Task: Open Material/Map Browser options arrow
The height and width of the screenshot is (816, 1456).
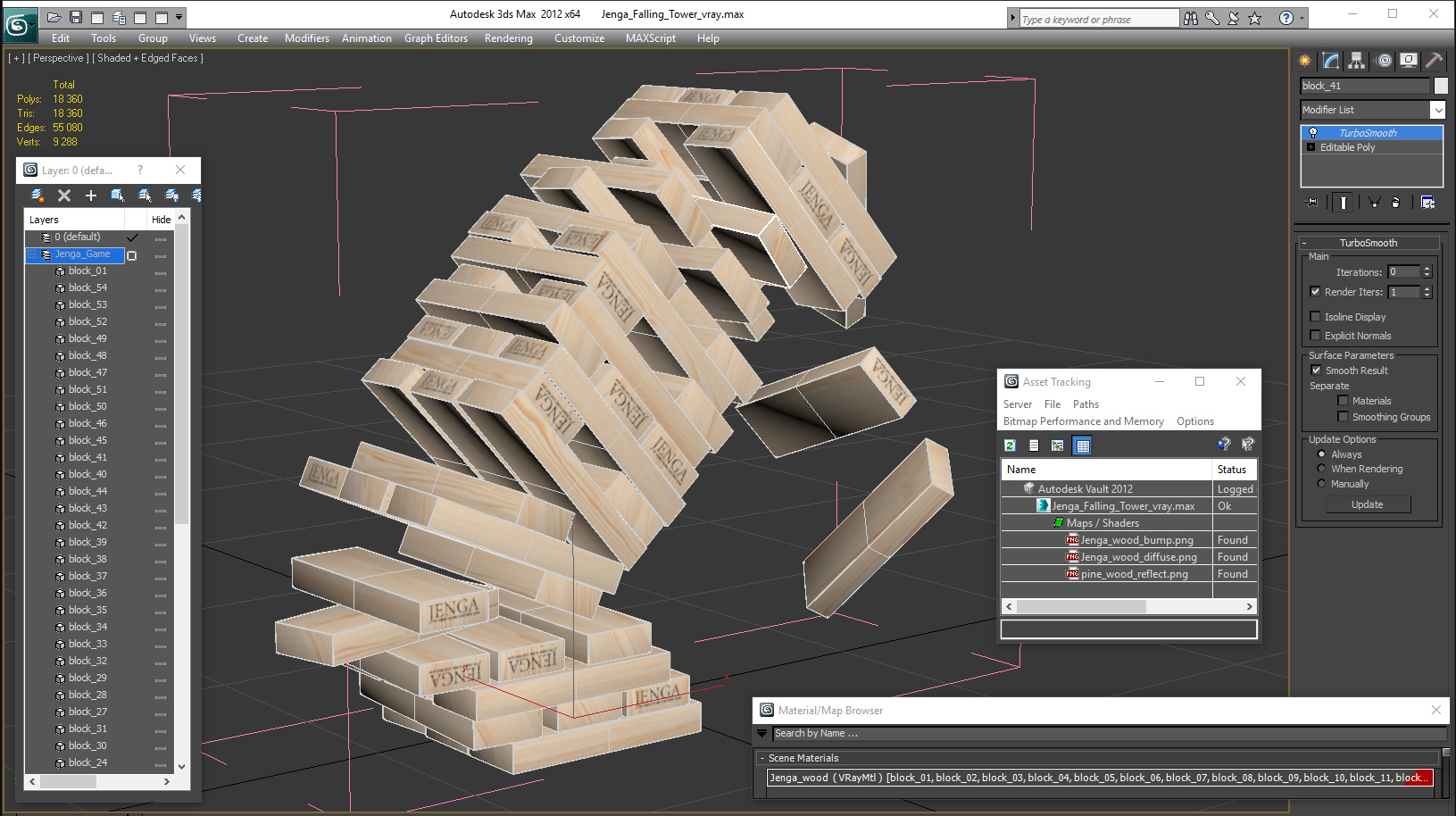Action: click(761, 733)
